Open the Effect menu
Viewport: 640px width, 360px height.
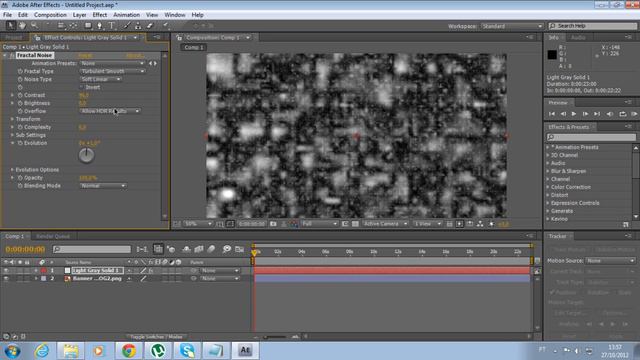(100, 15)
